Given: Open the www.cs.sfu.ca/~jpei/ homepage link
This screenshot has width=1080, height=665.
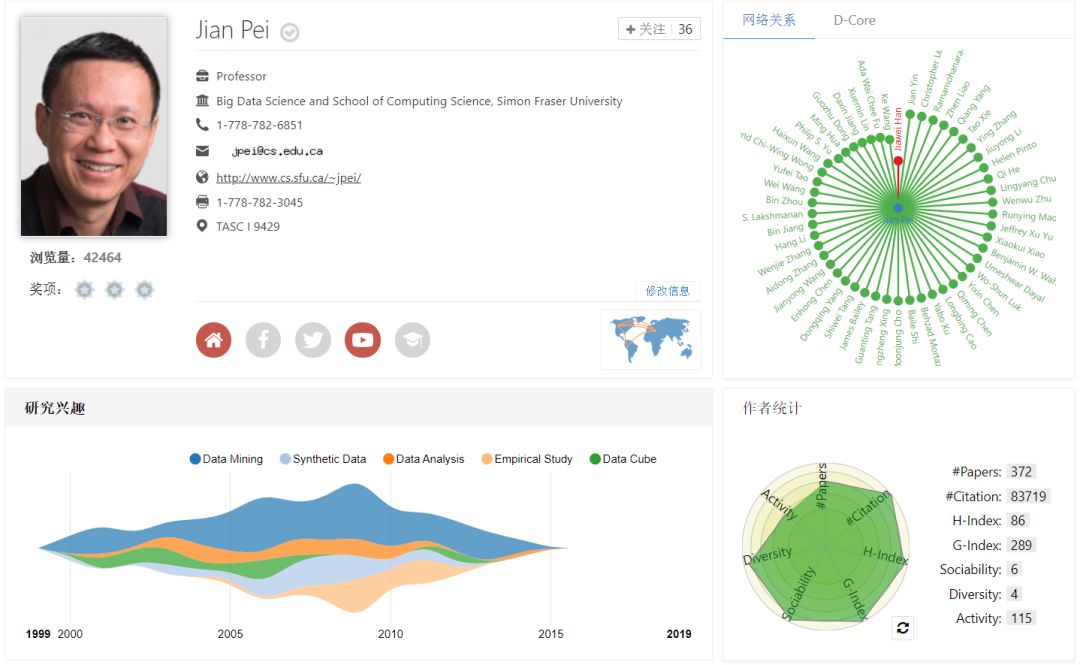Looking at the screenshot, I should click(x=288, y=178).
